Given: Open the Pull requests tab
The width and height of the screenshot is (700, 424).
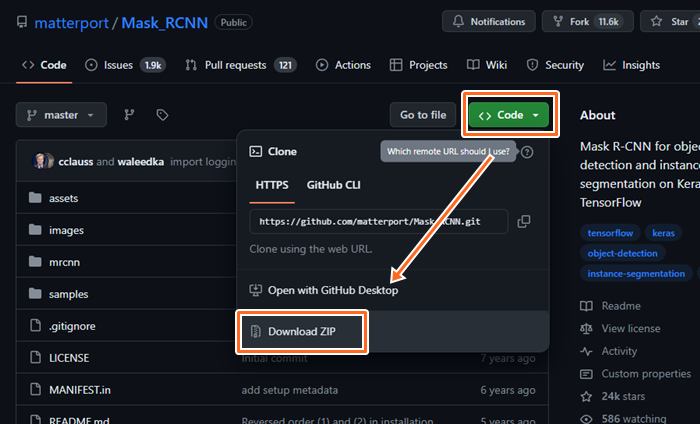Looking at the screenshot, I should (x=241, y=65).
